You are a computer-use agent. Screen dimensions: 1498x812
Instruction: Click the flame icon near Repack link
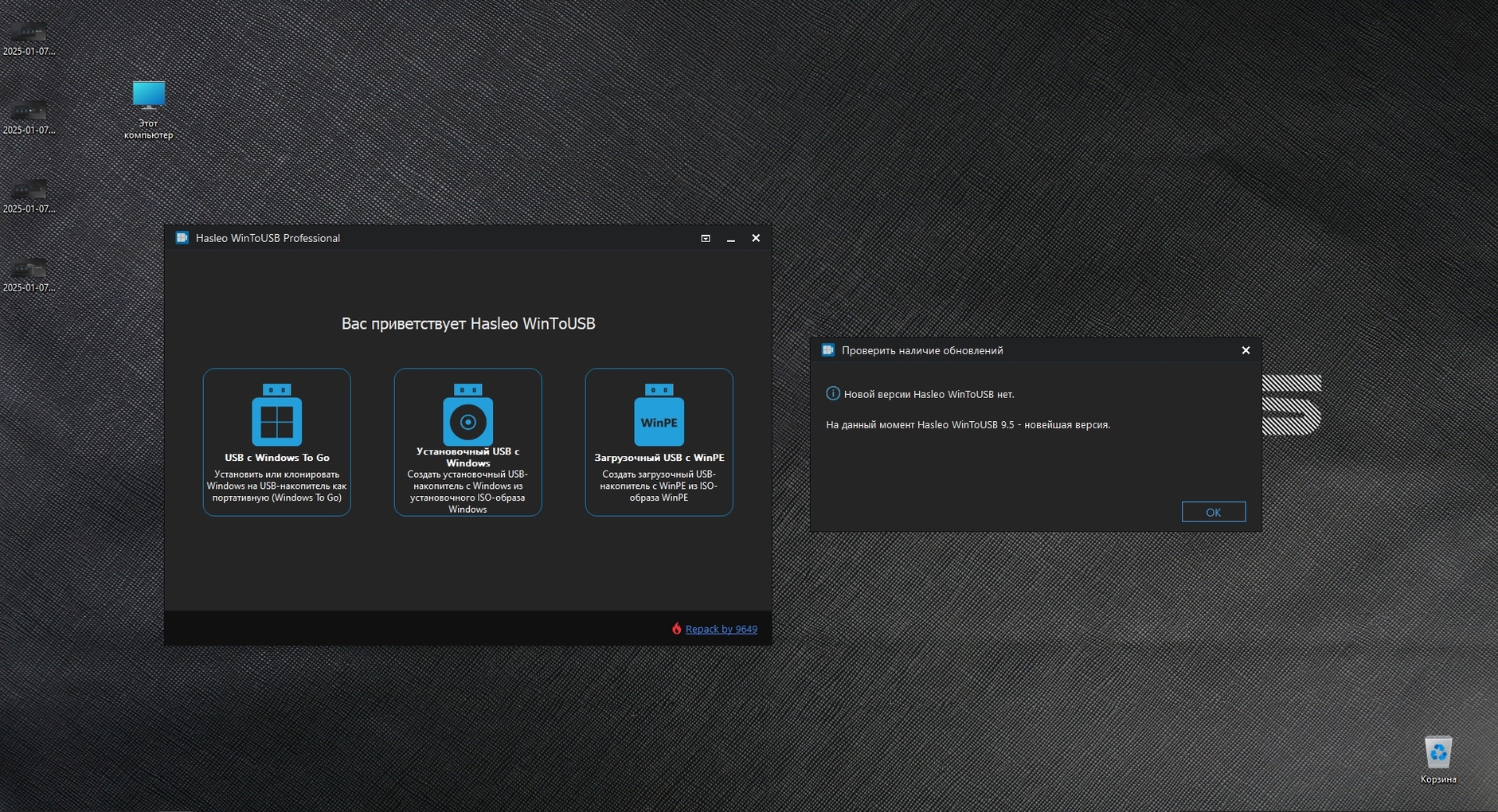[676, 628]
